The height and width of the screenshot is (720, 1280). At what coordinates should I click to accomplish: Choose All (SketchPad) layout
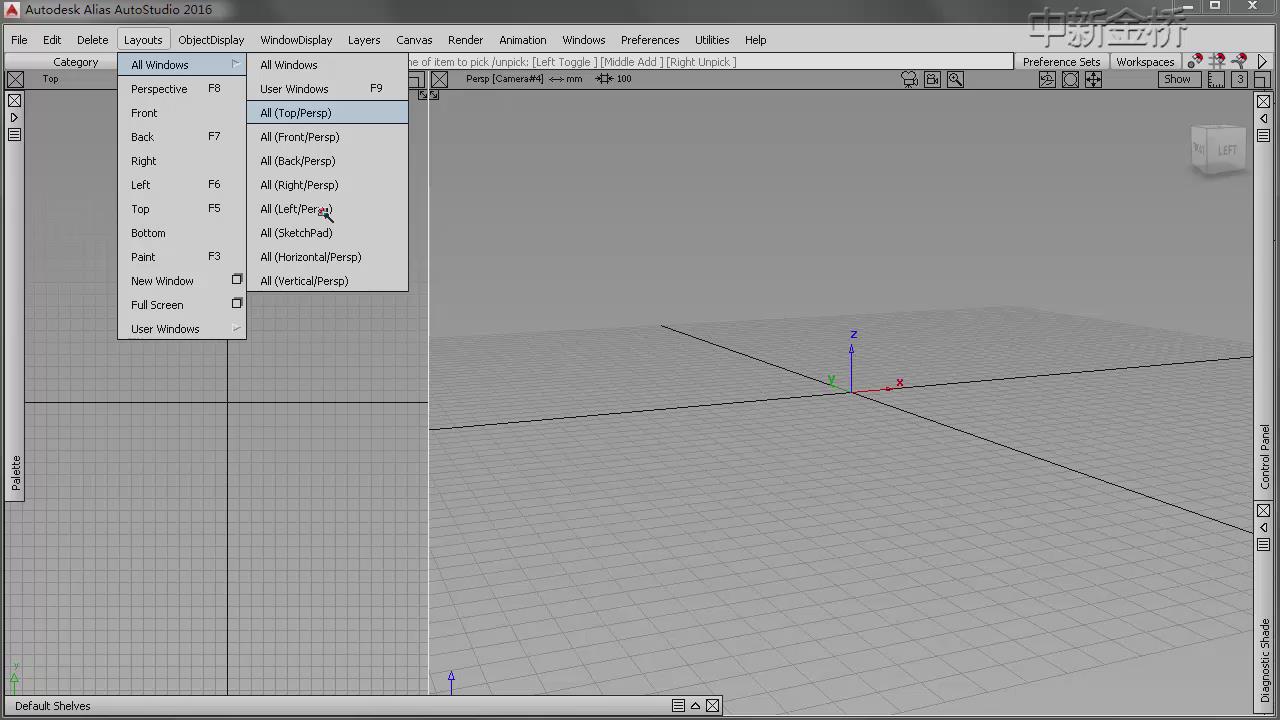328,233
